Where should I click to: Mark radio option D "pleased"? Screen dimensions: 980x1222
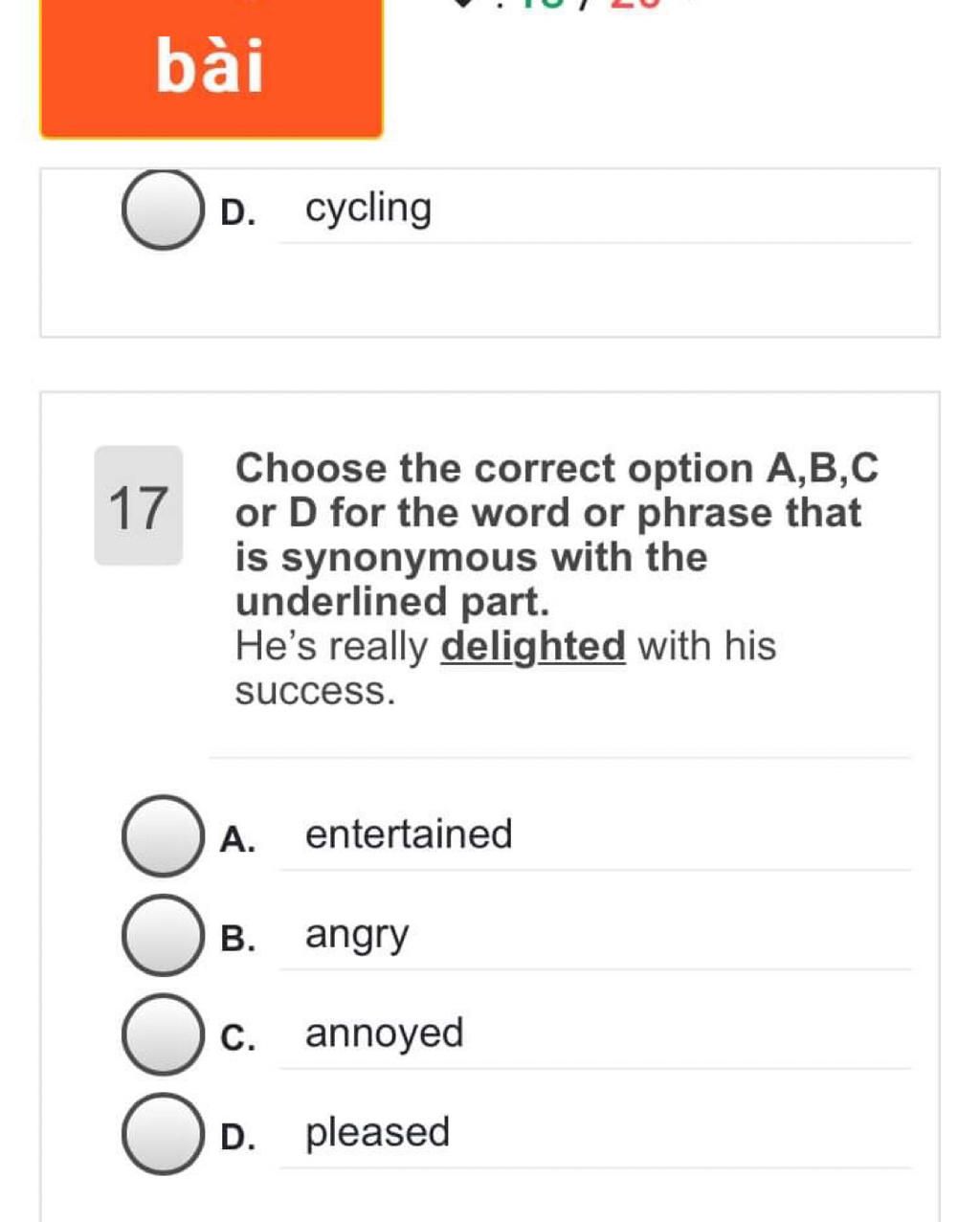(163, 1134)
